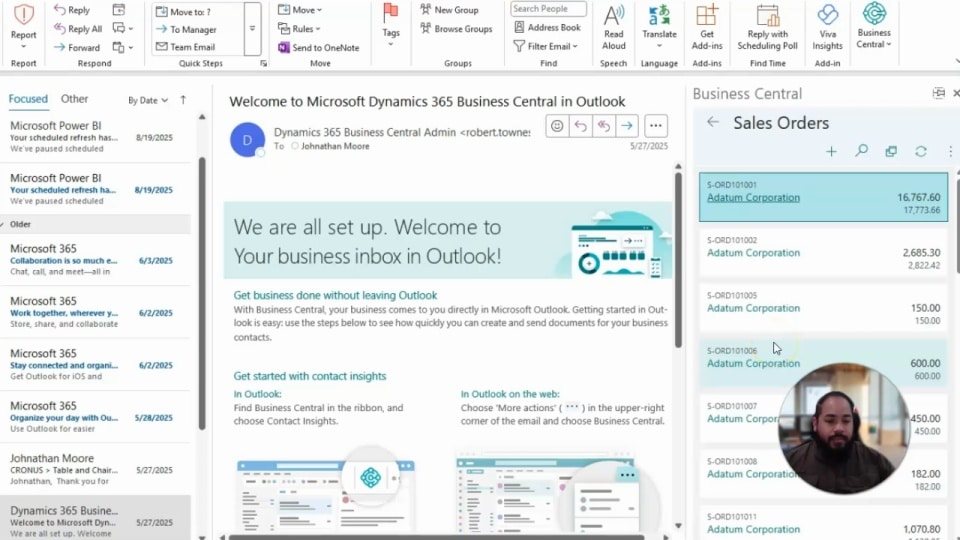Select the To Manager quick step
The width and height of the screenshot is (960, 540).
point(186,29)
